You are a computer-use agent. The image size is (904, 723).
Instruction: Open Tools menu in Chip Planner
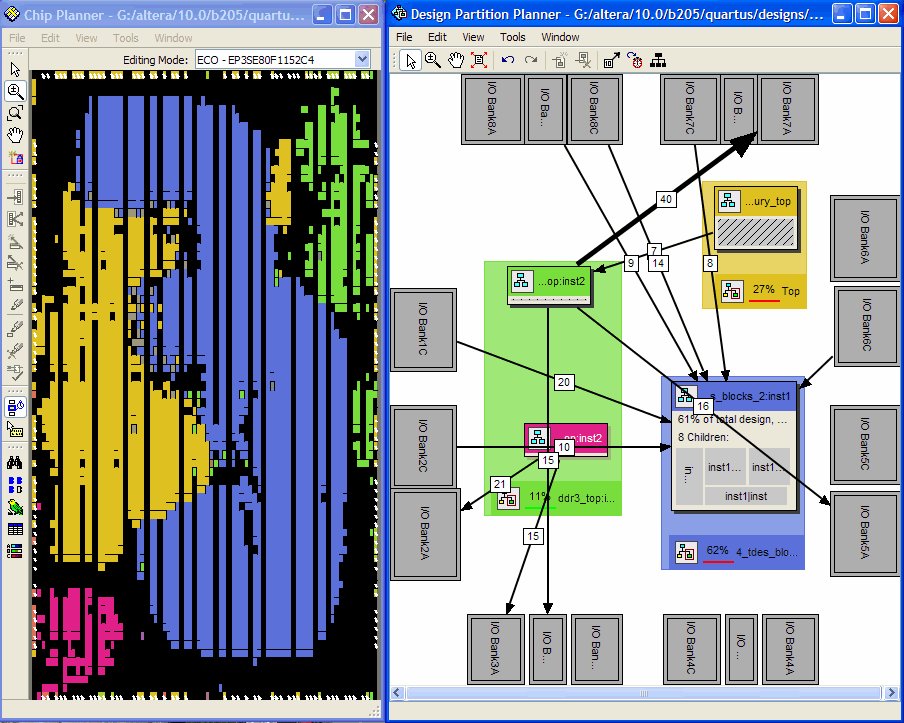pos(126,38)
